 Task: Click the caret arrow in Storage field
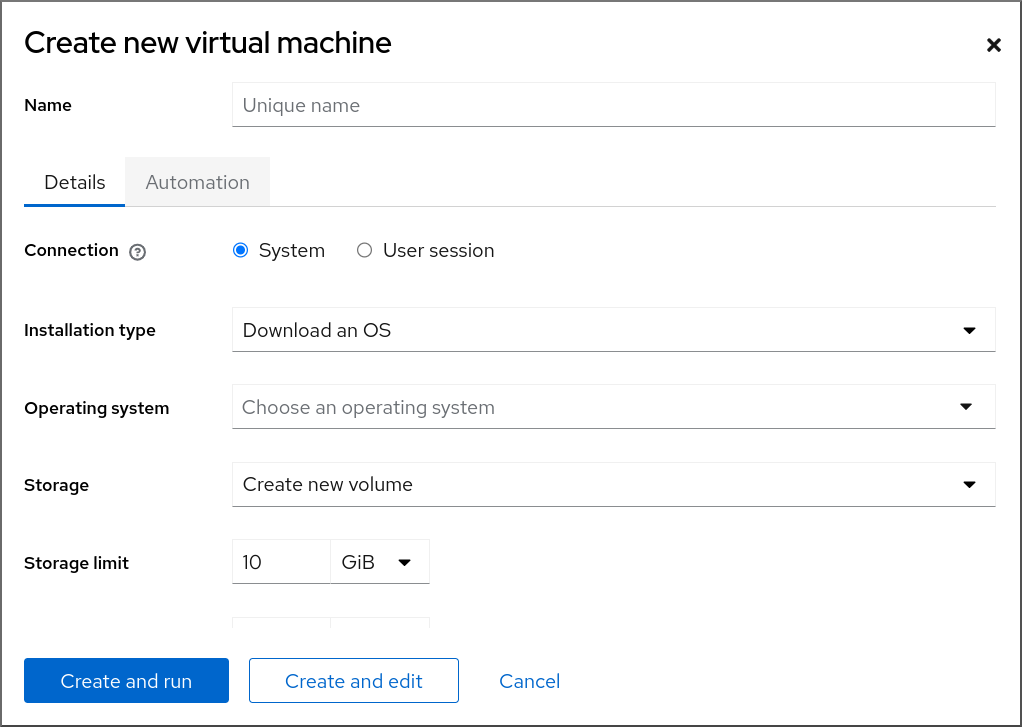[968, 485]
